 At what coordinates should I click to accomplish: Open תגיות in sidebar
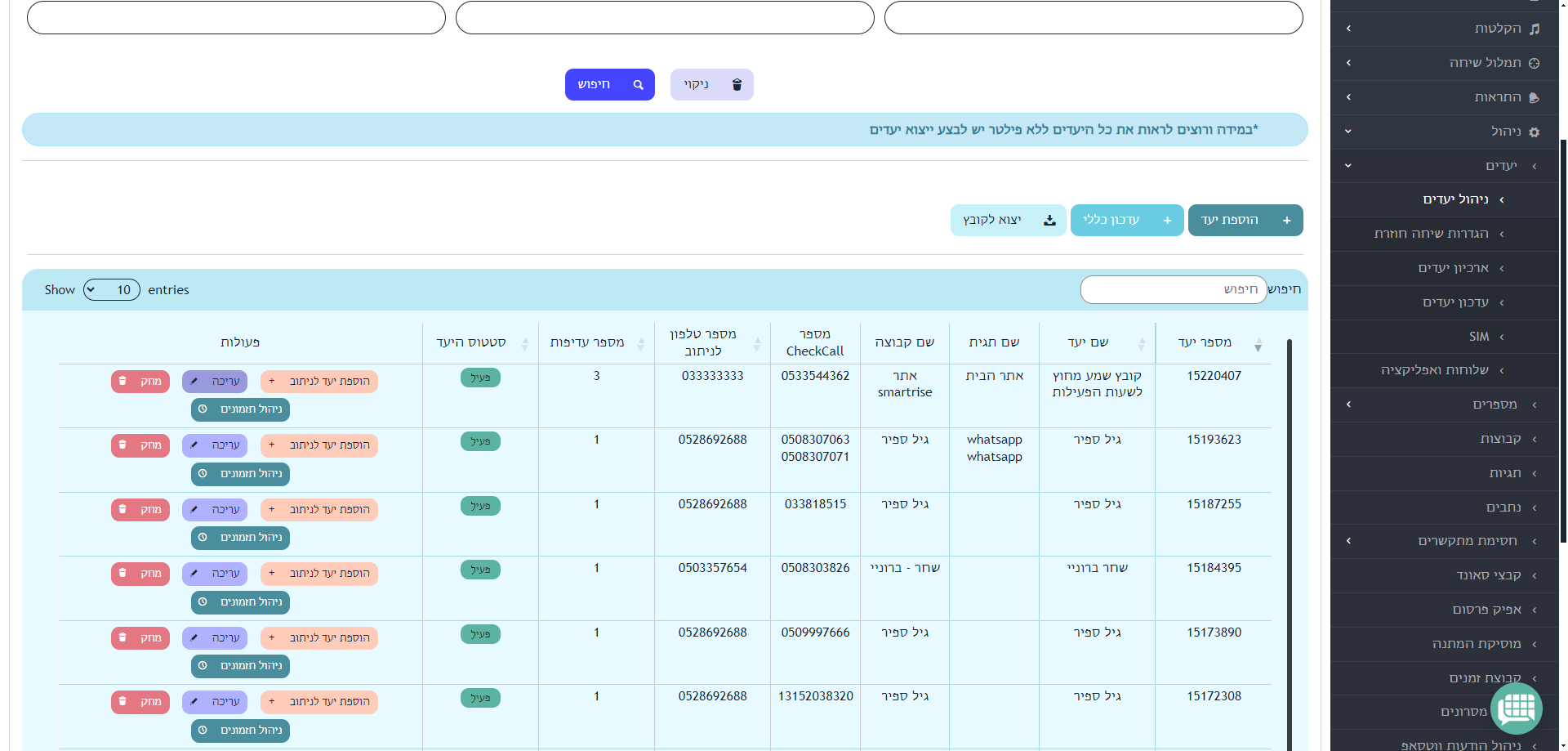click(1444, 473)
